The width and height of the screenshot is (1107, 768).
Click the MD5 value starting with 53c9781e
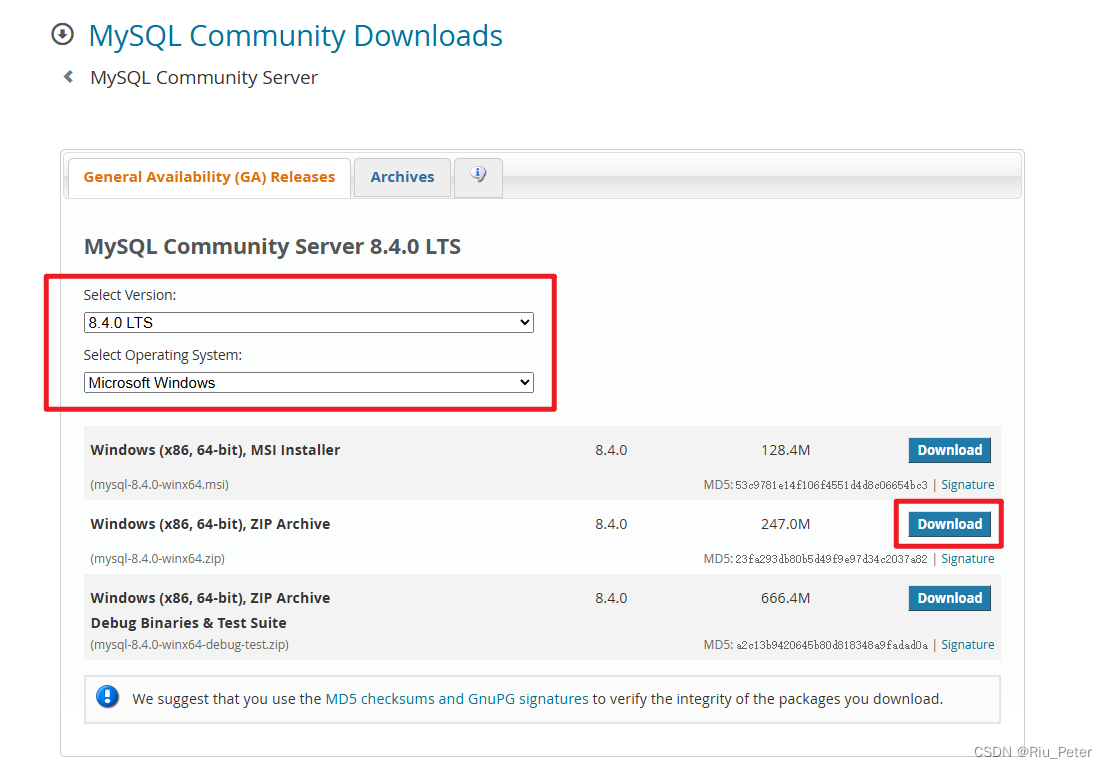pos(831,485)
